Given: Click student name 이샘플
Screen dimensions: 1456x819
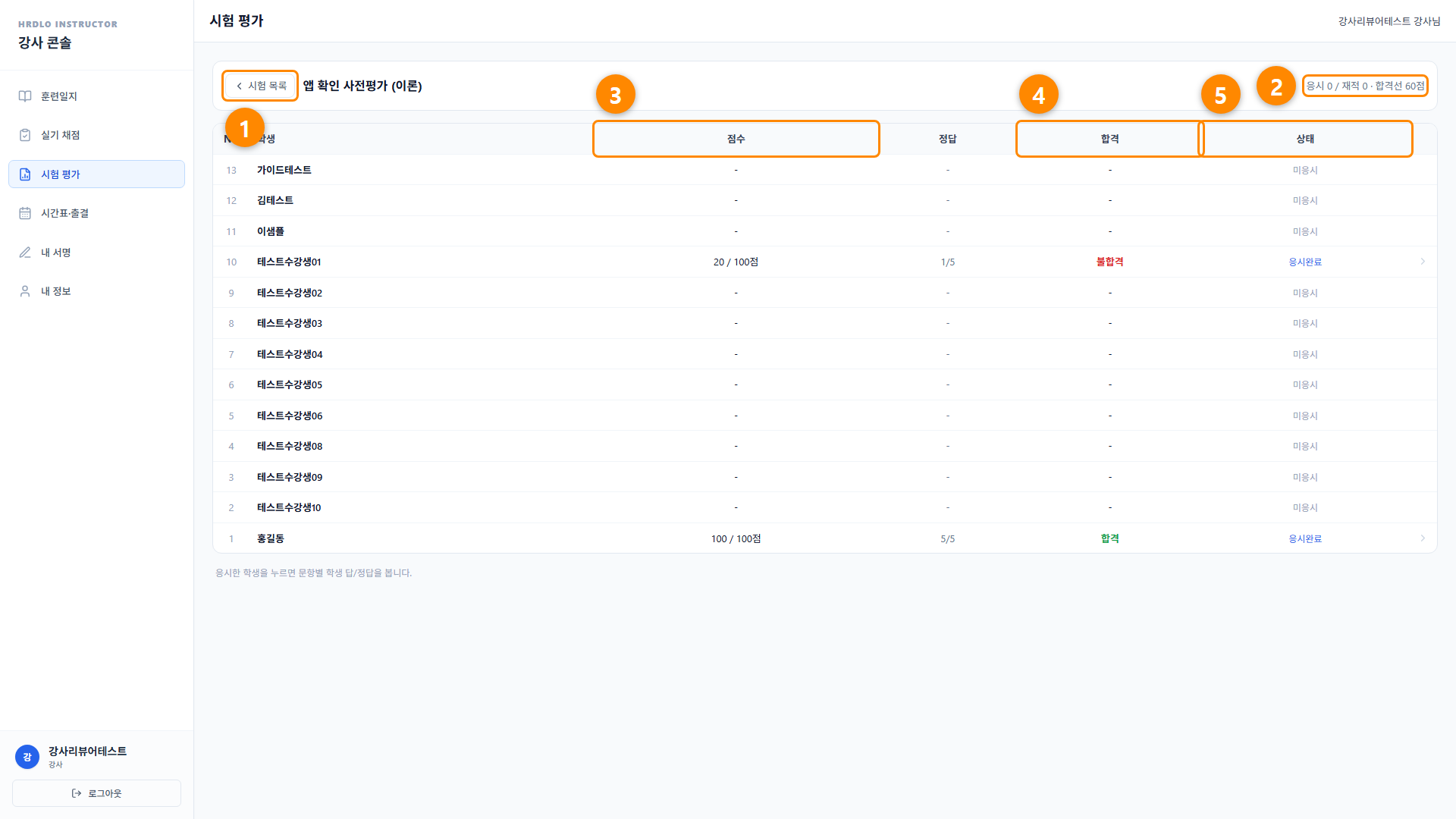Looking at the screenshot, I should 271,231.
